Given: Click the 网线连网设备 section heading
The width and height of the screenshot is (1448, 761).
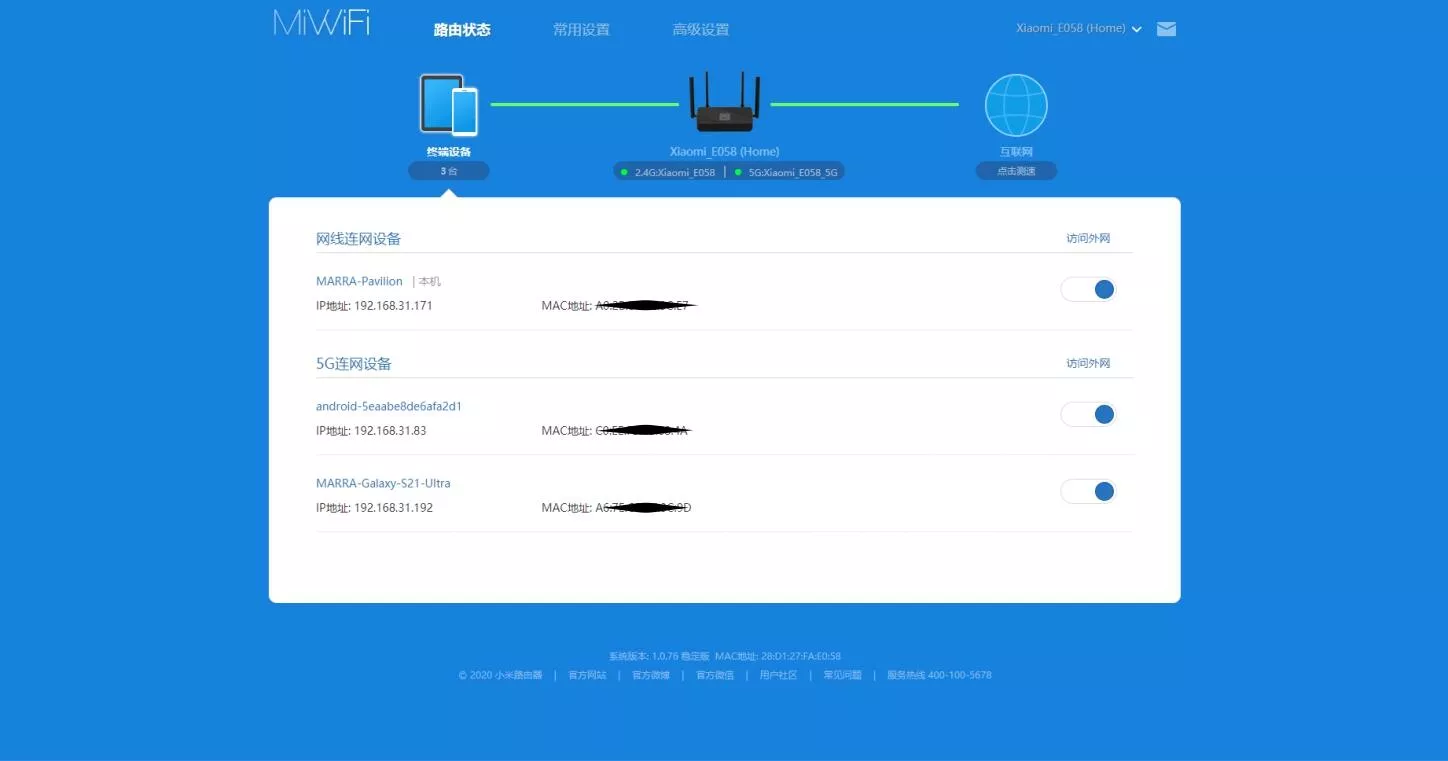Looking at the screenshot, I should click(x=358, y=239).
